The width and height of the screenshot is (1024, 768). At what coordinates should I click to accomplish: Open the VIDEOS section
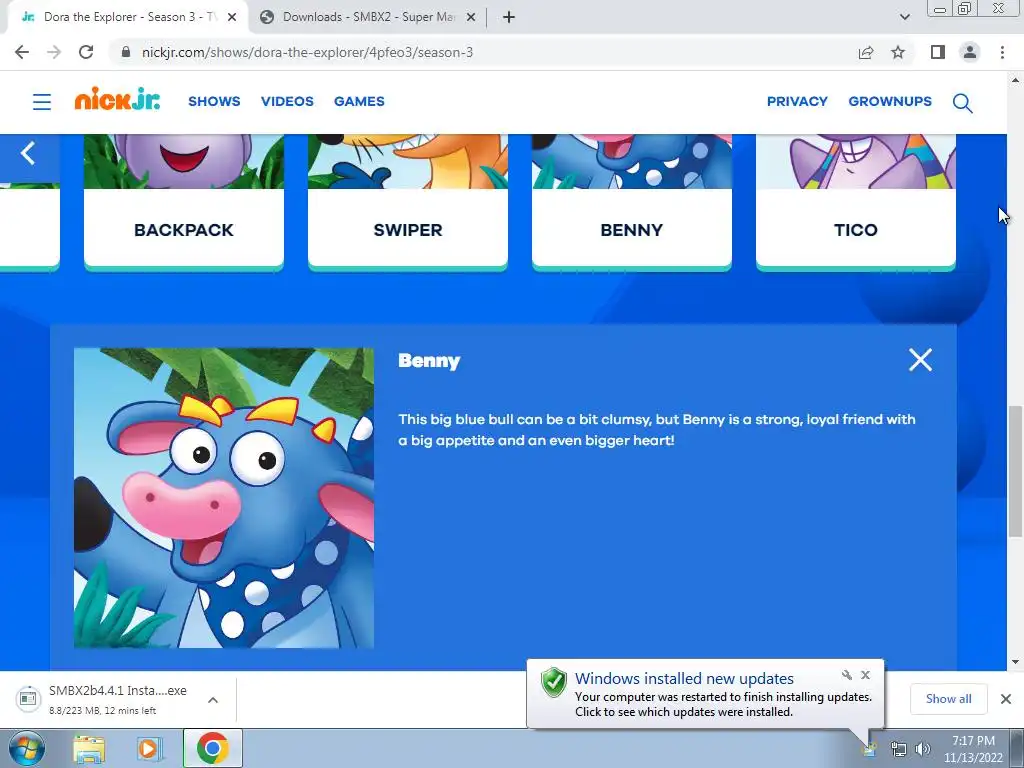(x=287, y=101)
